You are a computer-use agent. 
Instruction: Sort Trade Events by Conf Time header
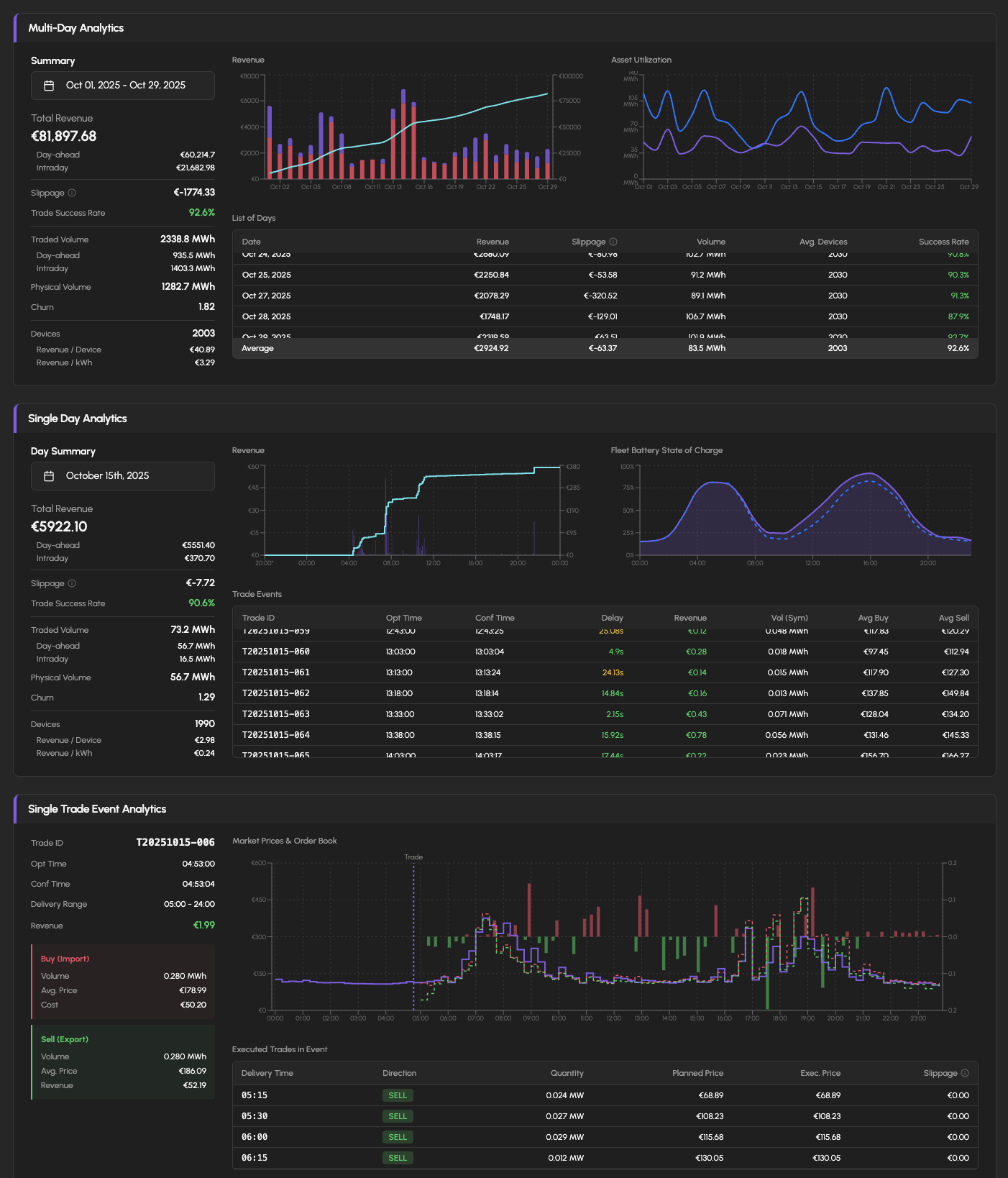pos(495,618)
